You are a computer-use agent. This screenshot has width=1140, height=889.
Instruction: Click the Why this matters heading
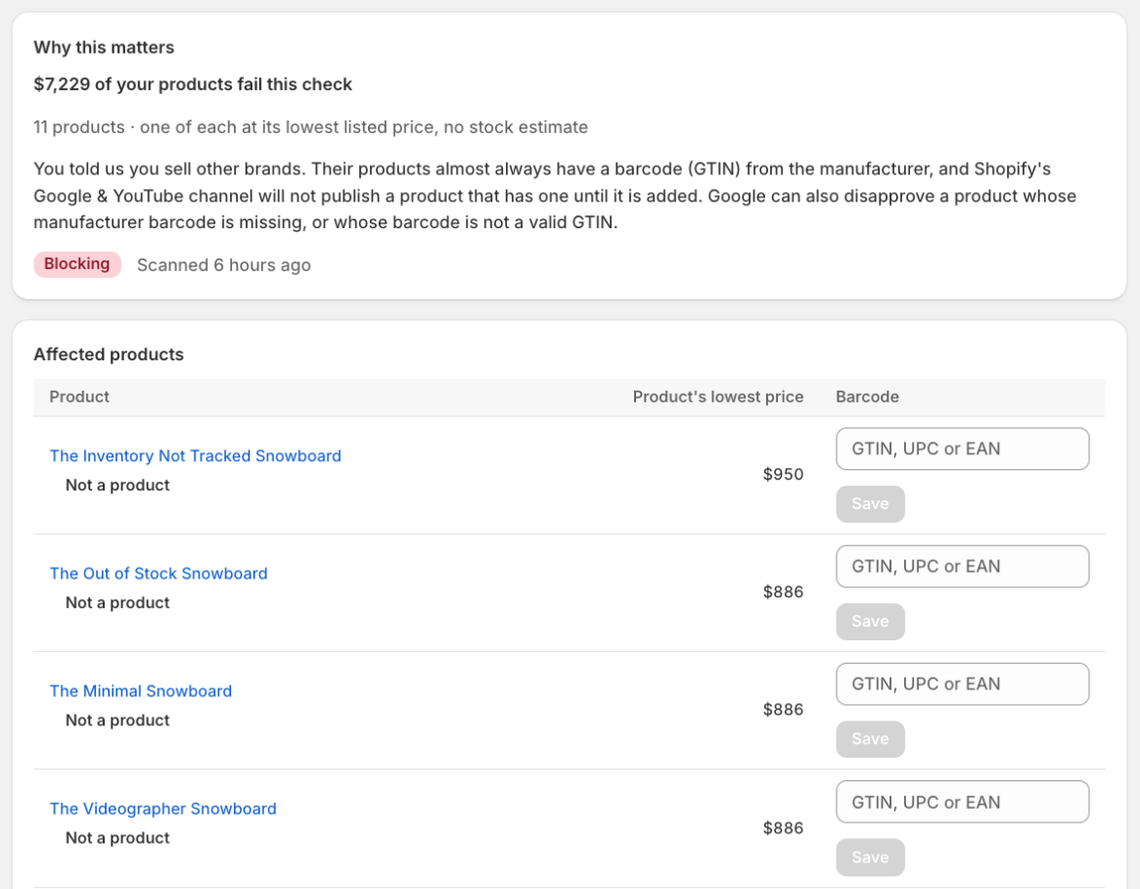pyautogui.click(x=104, y=47)
